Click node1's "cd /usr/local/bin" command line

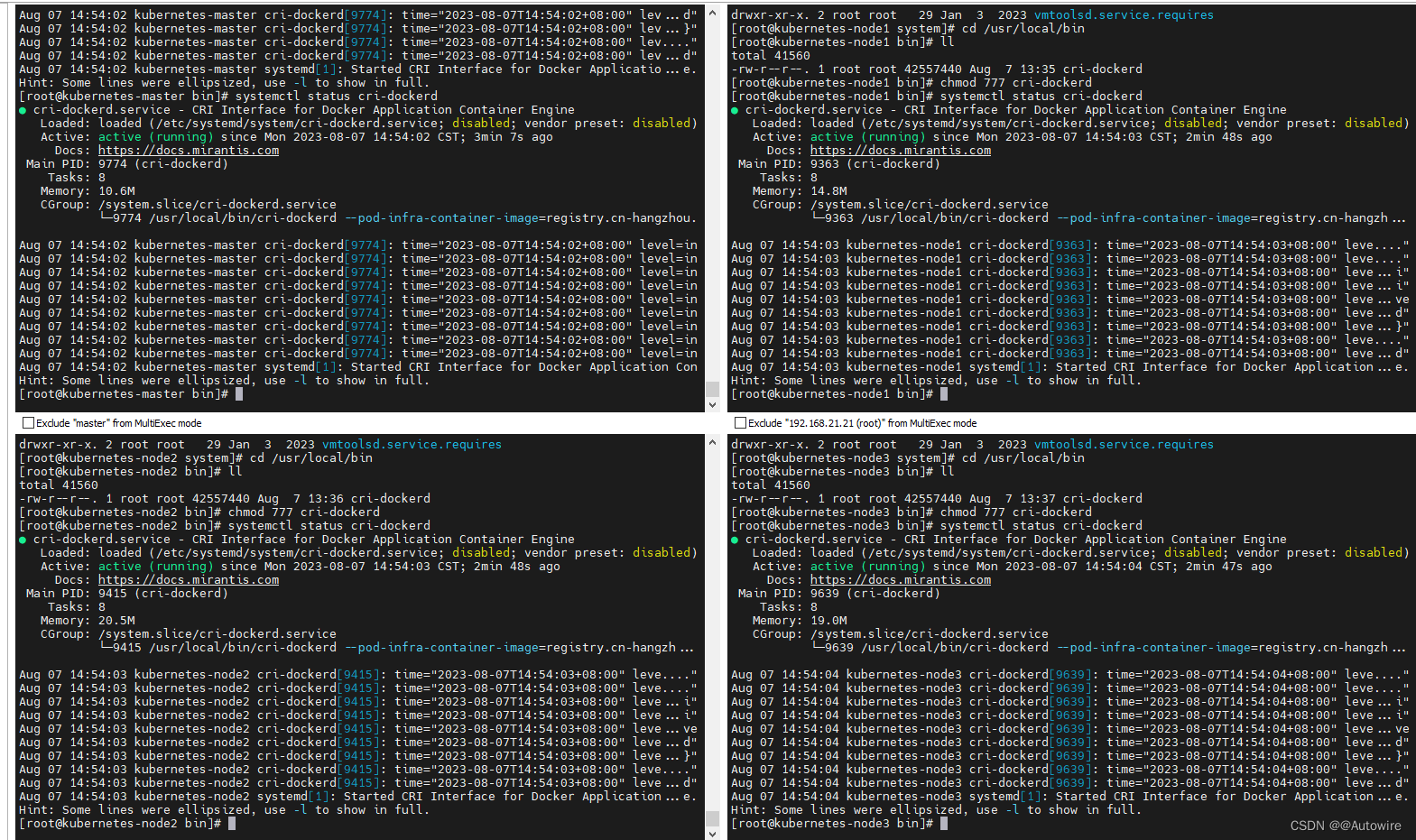tap(908, 29)
